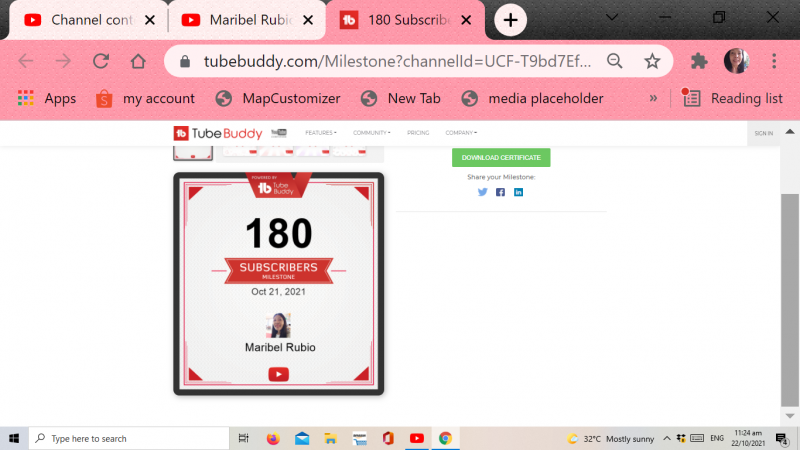
Task: Click the YouTube play icon on certificate
Action: coord(279,374)
